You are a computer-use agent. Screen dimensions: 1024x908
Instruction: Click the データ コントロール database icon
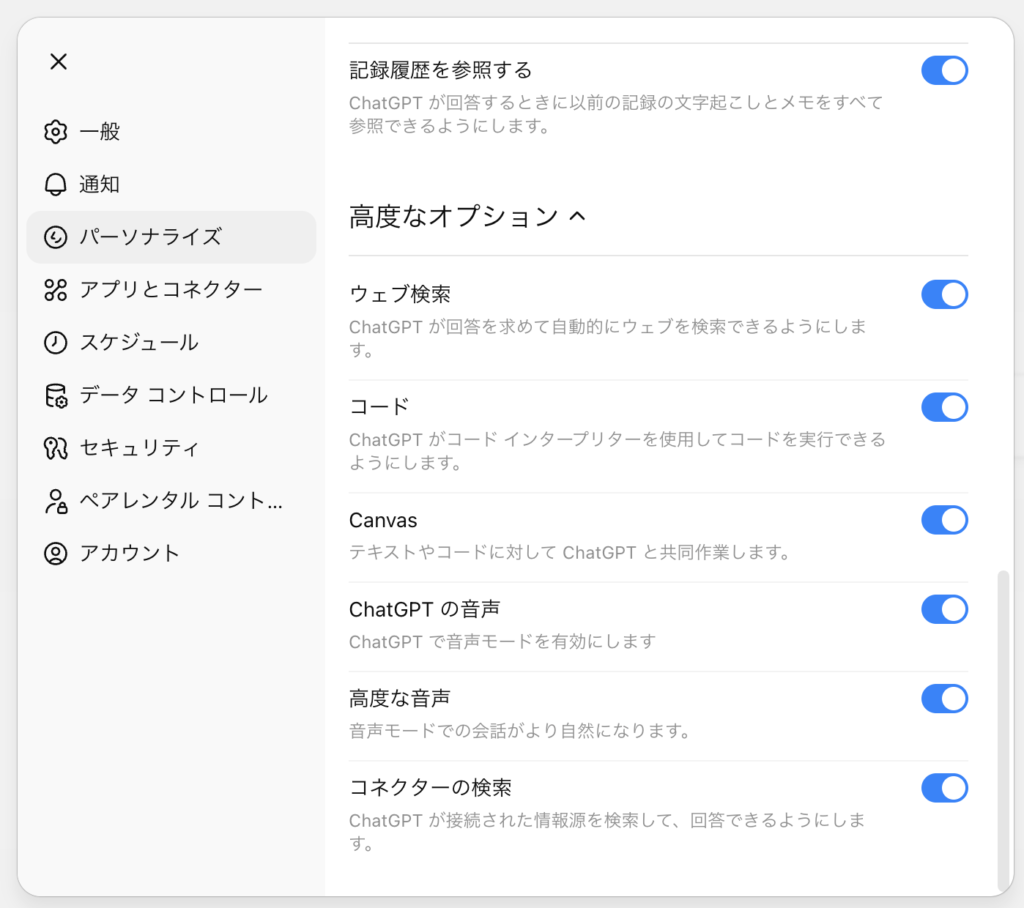tap(56, 395)
